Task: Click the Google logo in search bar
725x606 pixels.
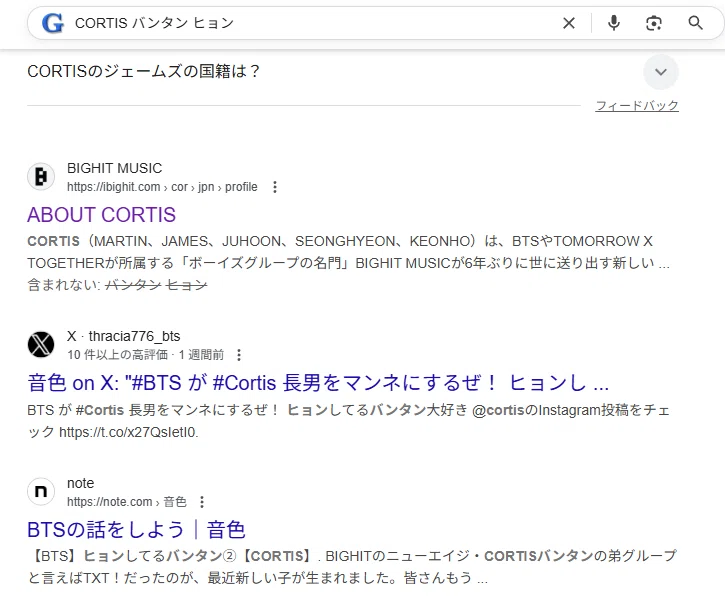Action: point(53,23)
